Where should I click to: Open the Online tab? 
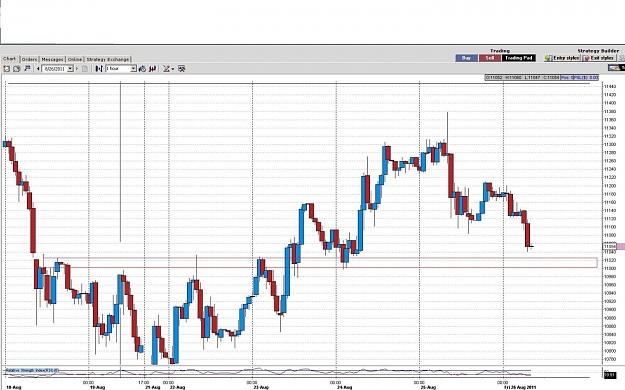pyautogui.click(x=75, y=59)
